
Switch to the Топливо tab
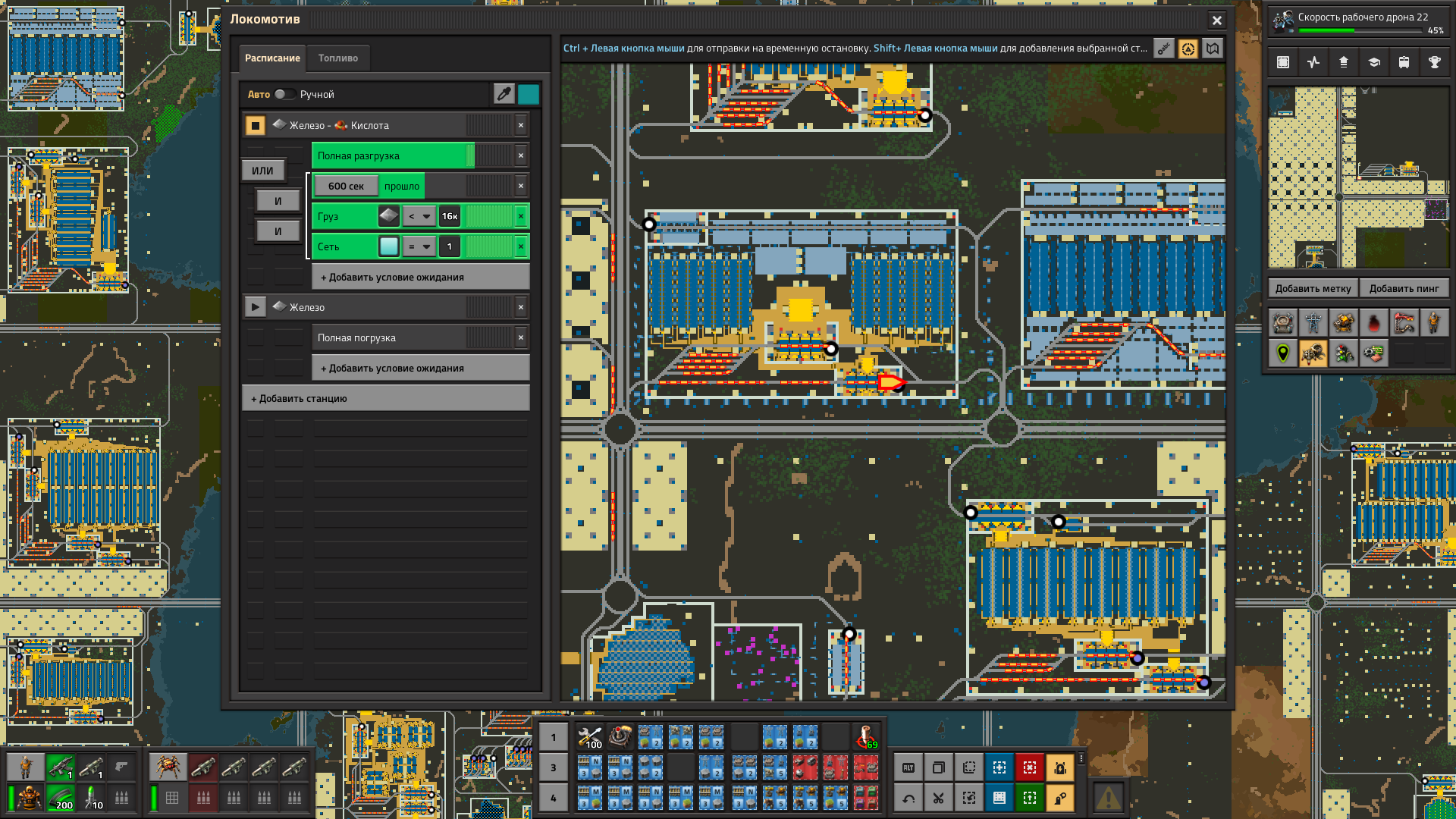click(x=338, y=58)
